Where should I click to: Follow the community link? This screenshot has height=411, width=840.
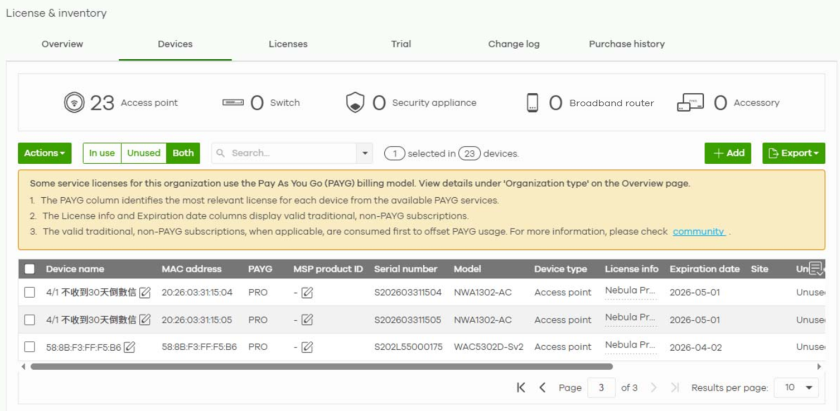(699, 232)
